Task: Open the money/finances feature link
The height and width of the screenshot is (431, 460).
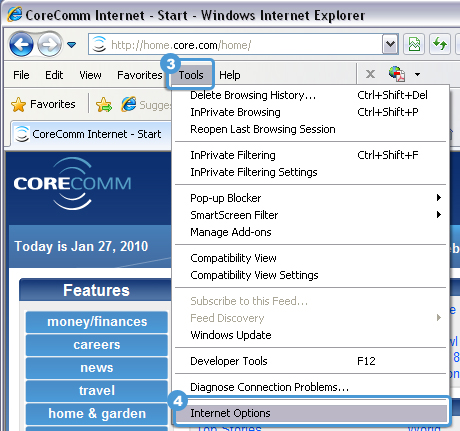Action: coord(97,322)
